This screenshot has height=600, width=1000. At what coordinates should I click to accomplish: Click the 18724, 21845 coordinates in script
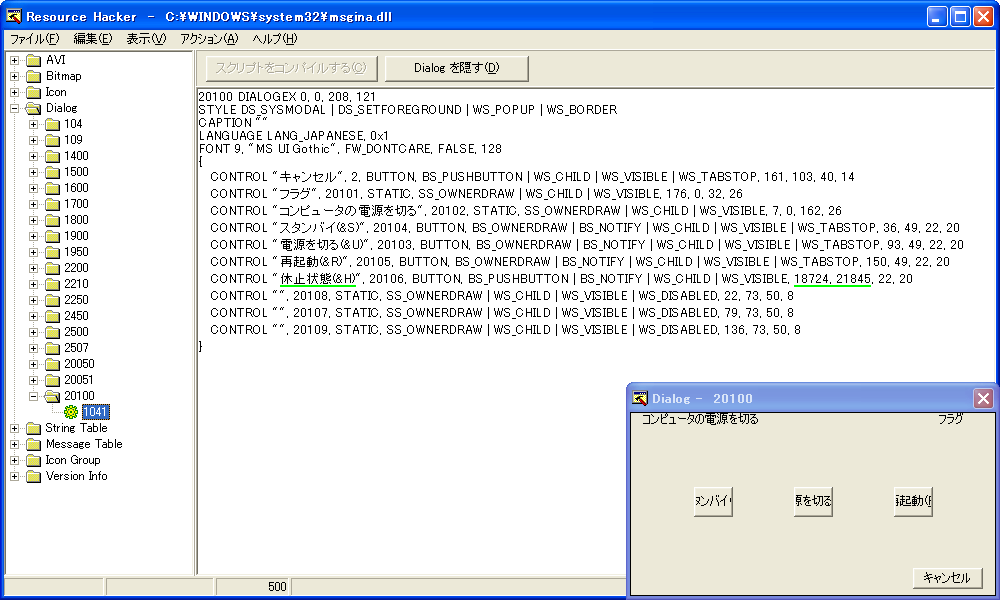coord(832,279)
